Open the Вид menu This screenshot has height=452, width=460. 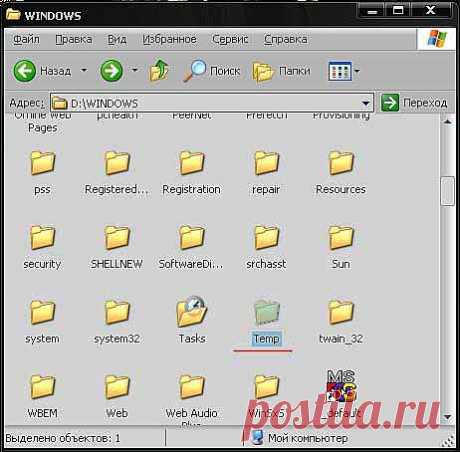click(117, 39)
